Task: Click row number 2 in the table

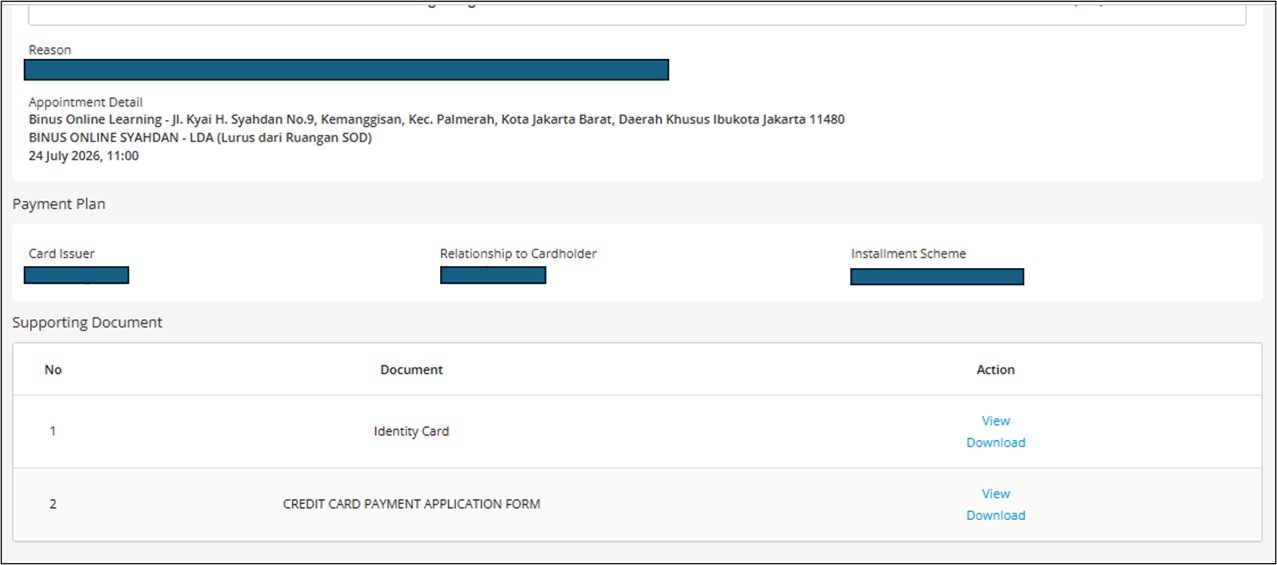Action: coord(53,504)
